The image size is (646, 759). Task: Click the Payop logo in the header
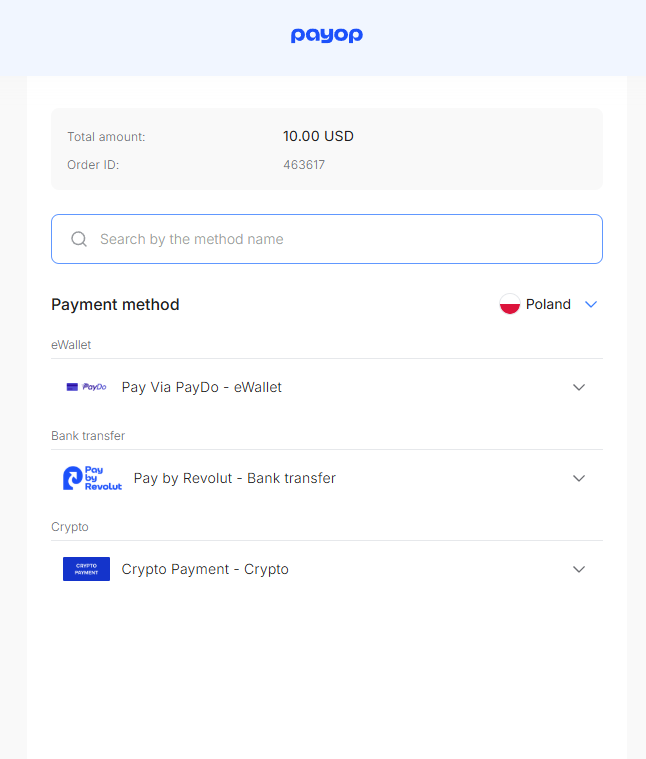click(327, 35)
